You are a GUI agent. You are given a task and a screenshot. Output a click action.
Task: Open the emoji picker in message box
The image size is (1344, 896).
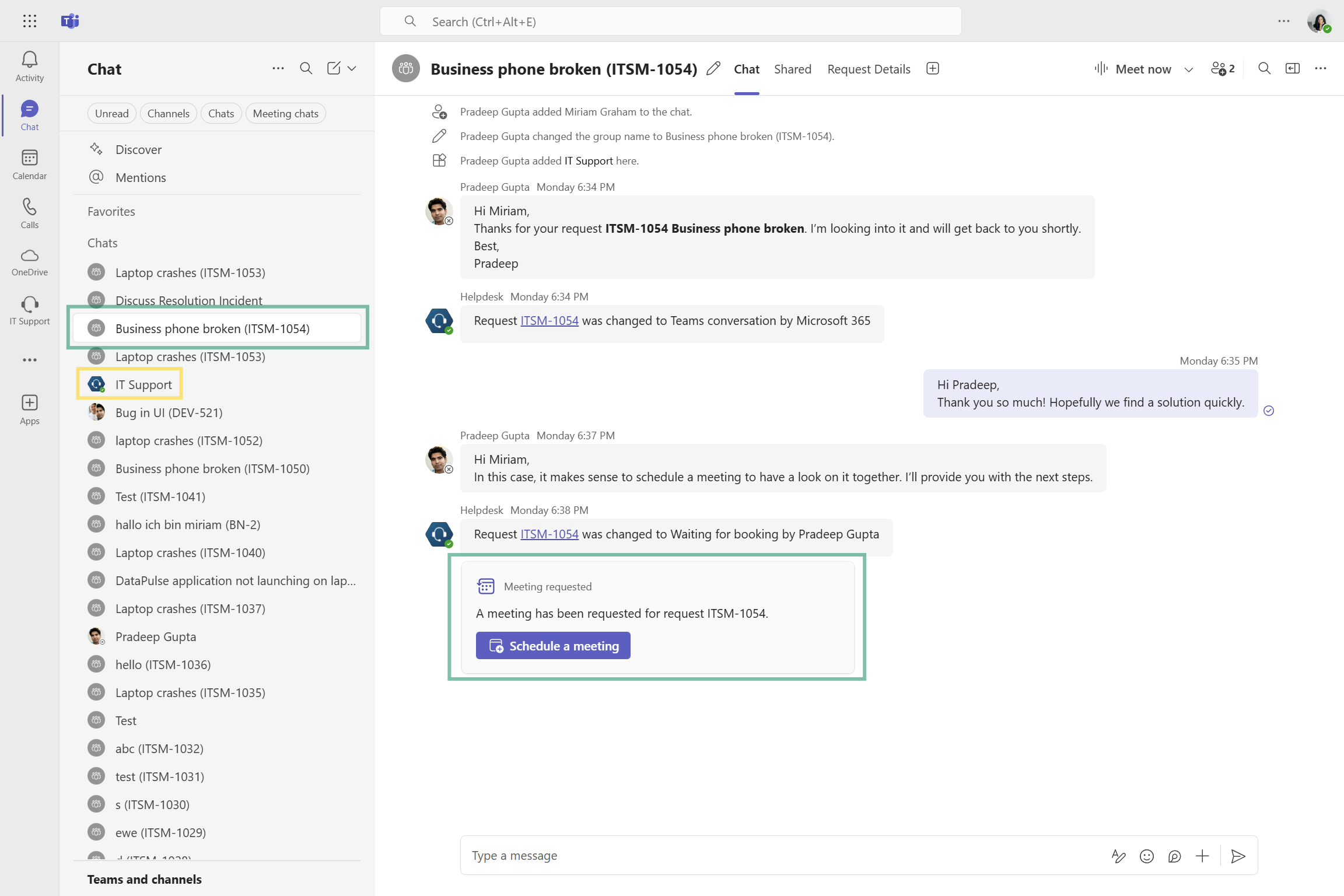pyautogui.click(x=1146, y=856)
